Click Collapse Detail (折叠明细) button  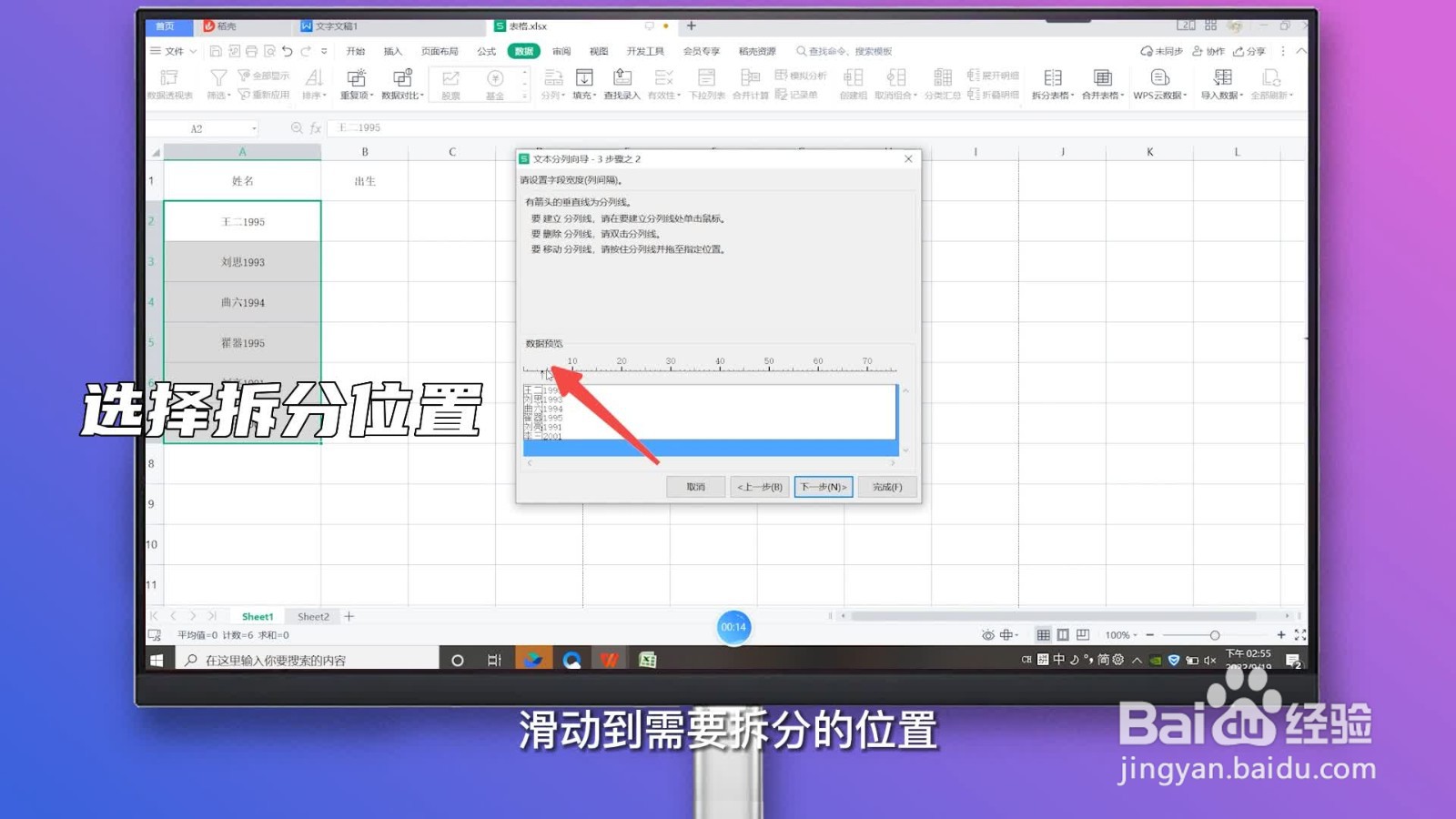993,95
